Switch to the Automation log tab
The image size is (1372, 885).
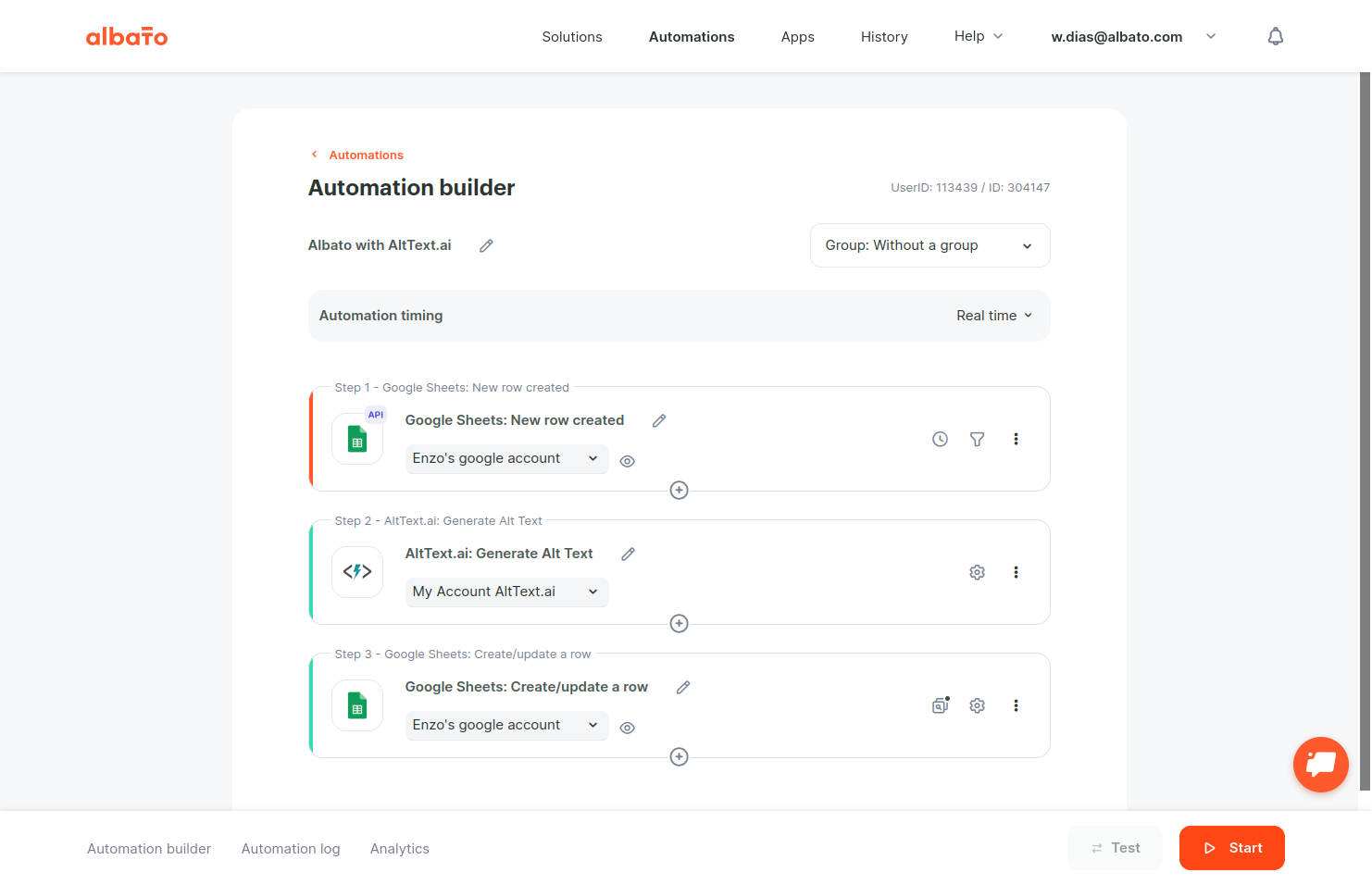point(291,849)
